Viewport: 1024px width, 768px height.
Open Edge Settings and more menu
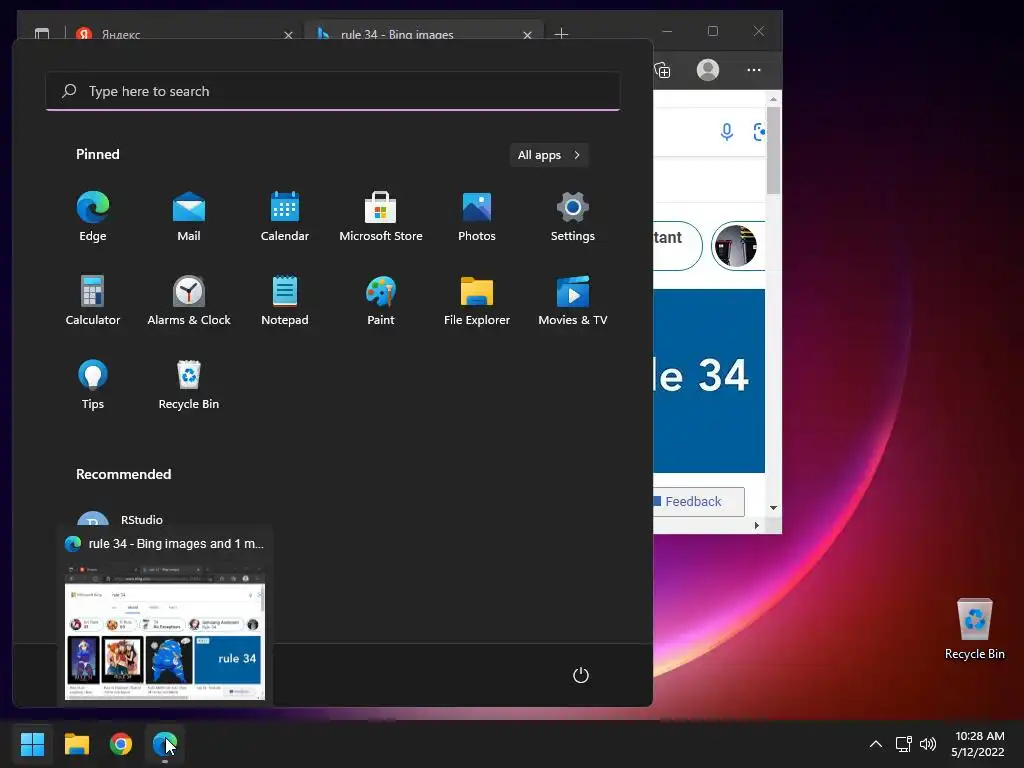tap(754, 70)
